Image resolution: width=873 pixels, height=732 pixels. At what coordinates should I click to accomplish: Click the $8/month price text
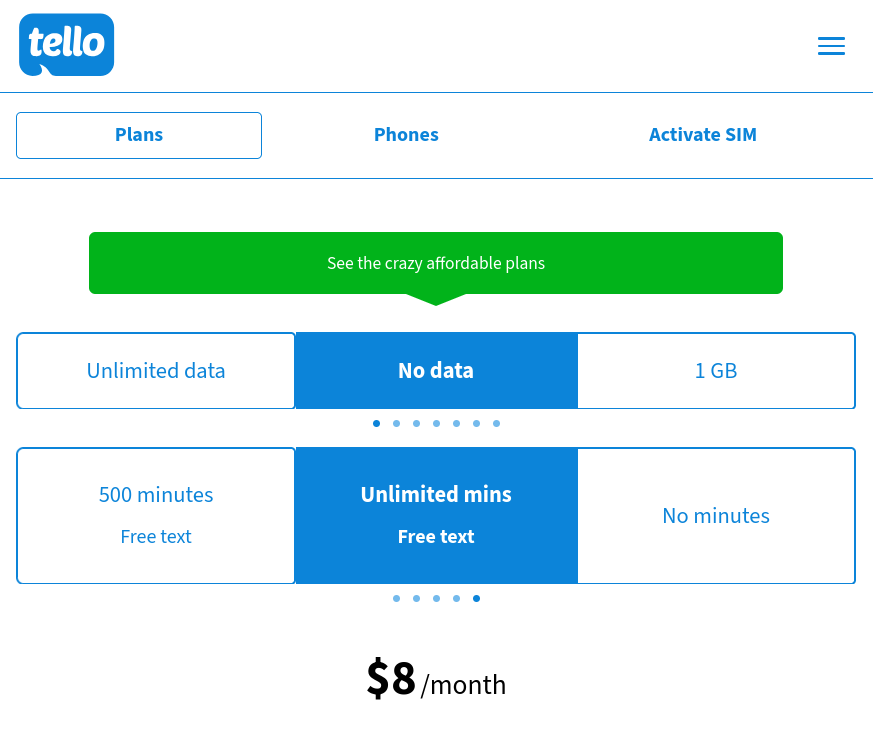(x=436, y=680)
